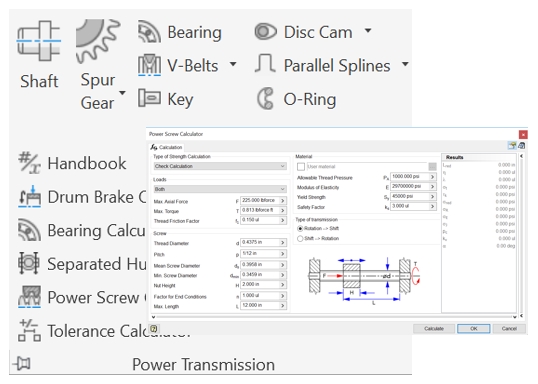Open the Drum Brake Calculator

(82, 197)
